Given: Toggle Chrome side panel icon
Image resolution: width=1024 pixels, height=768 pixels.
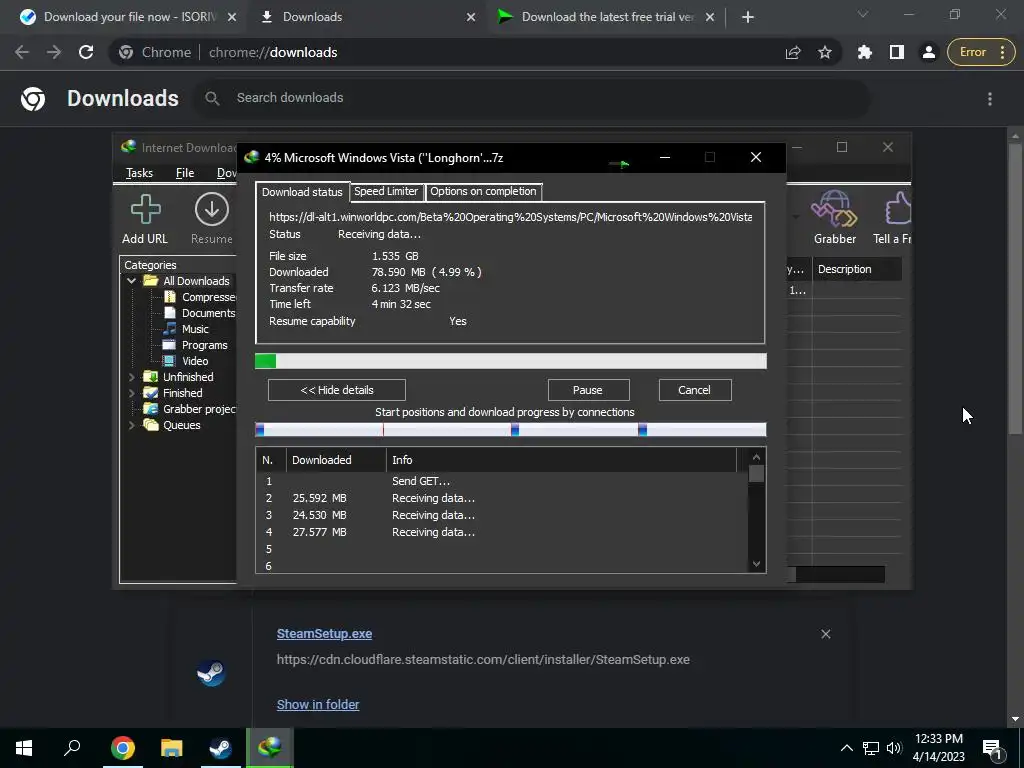Looking at the screenshot, I should [897, 52].
